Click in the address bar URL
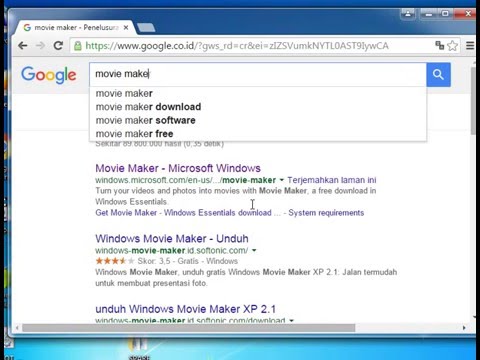 tap(237, 46)
